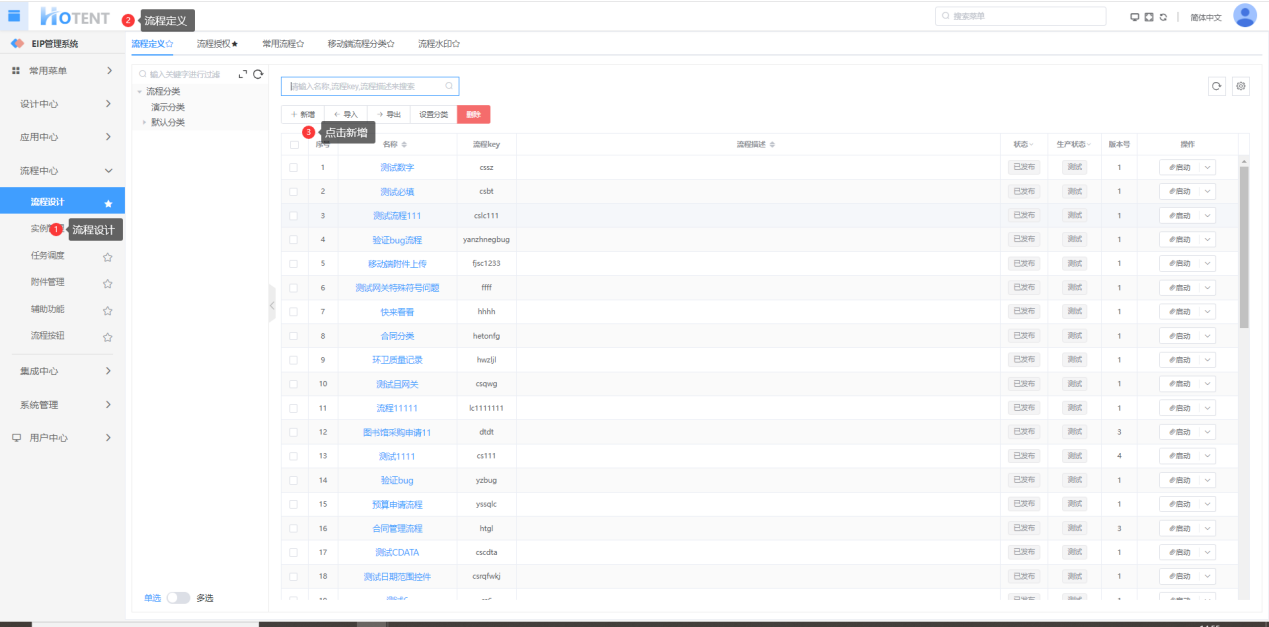This screenshot has width=1269, height=627.
Task: Switch to the 常用流程 tab
Action: click(x=283, y=44)
